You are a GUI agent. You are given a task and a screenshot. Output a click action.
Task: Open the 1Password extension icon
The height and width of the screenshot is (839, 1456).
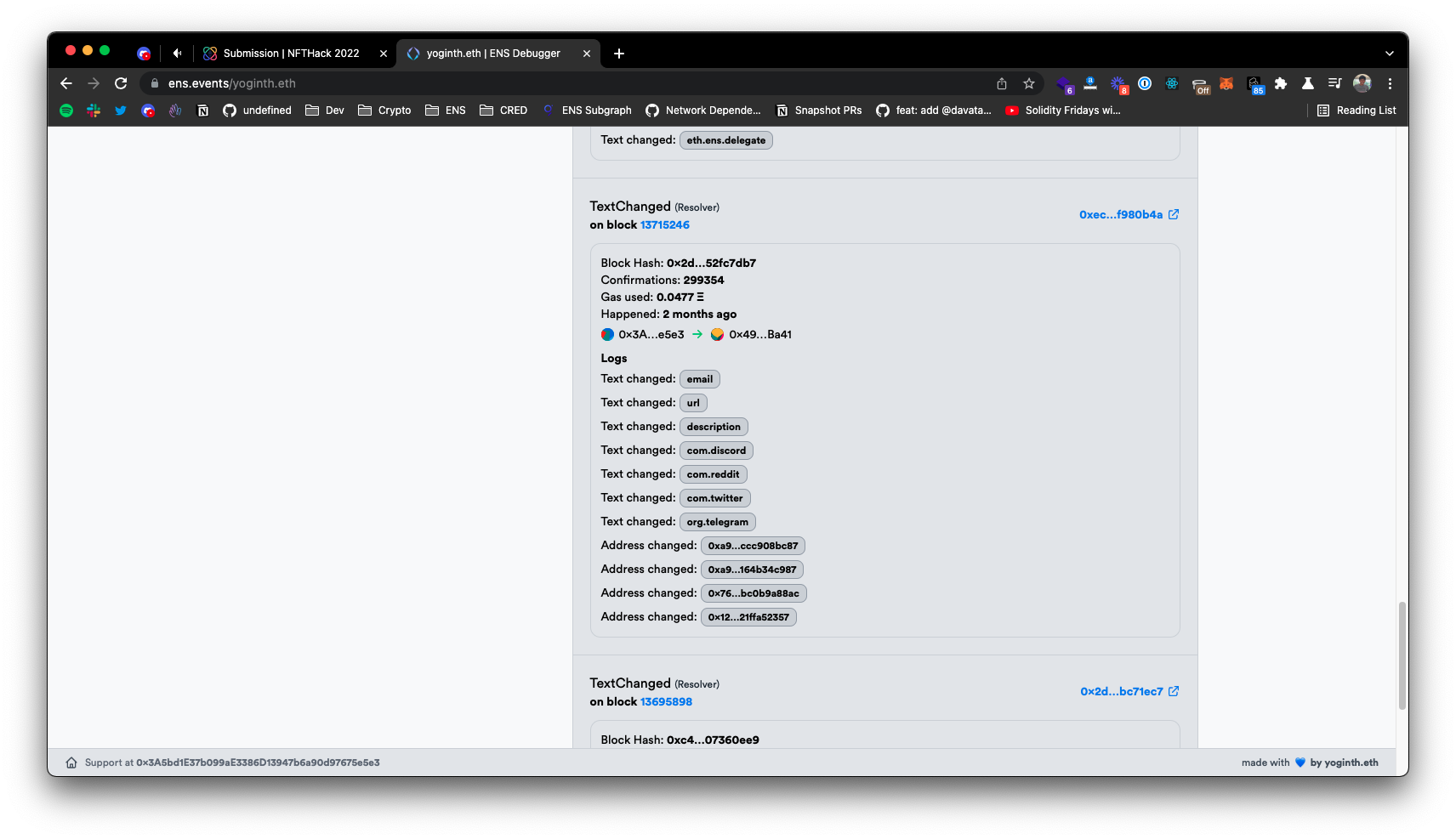pyautogui.click(x=1145, y=83)
